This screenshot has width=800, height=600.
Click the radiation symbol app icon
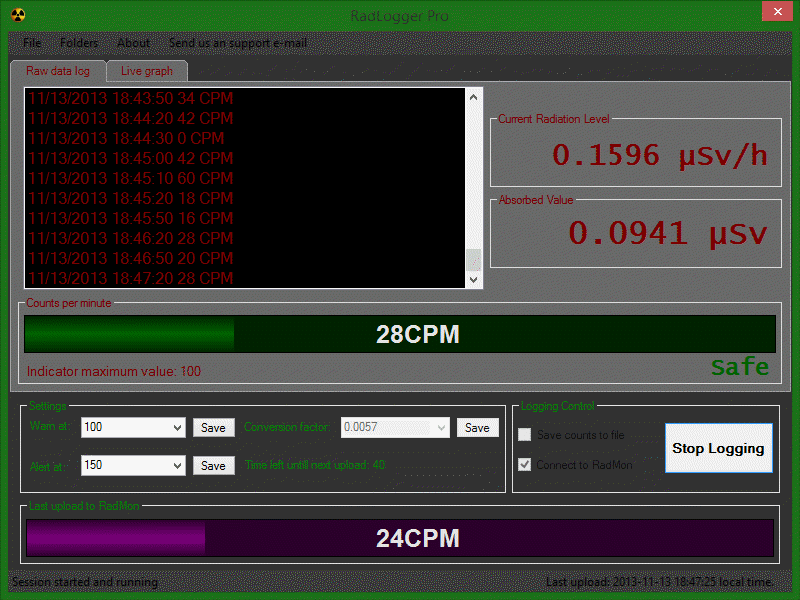click(x=18, y=15)
